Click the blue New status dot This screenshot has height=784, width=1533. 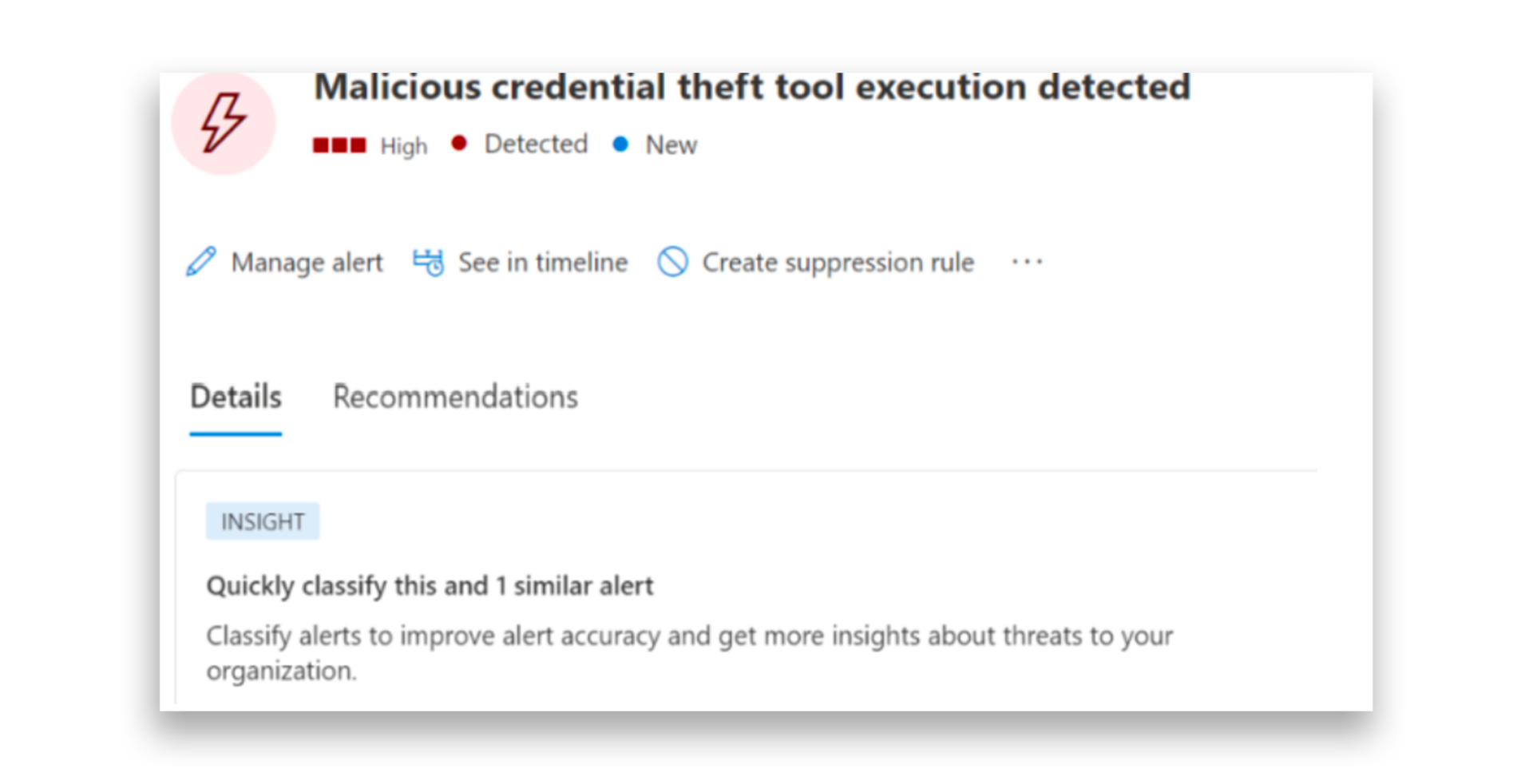(x=620, y=145)
